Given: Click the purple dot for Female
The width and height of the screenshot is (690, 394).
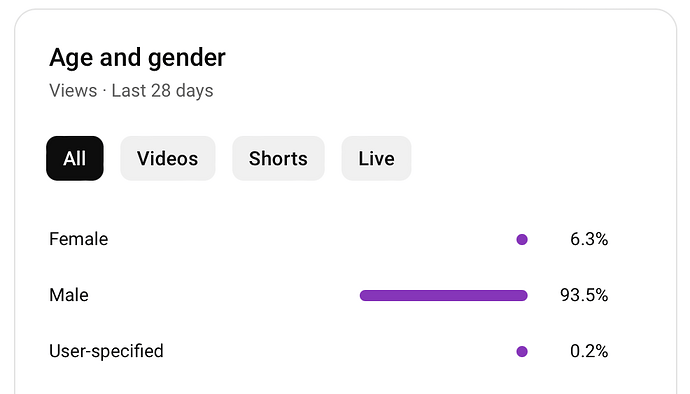Looking at the screenshot, I should 522,239.
